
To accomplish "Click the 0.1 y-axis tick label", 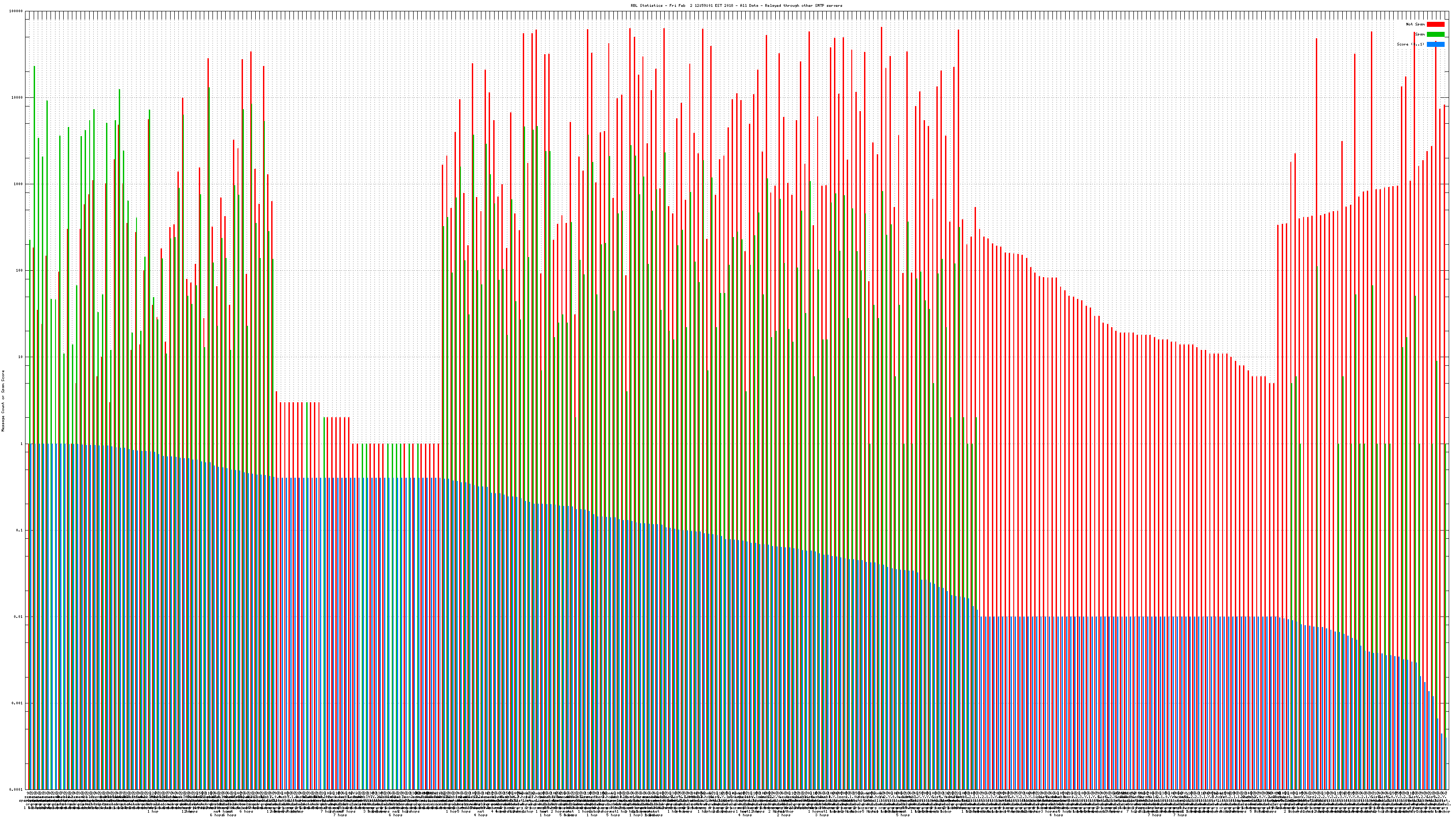I will point(19,530).
